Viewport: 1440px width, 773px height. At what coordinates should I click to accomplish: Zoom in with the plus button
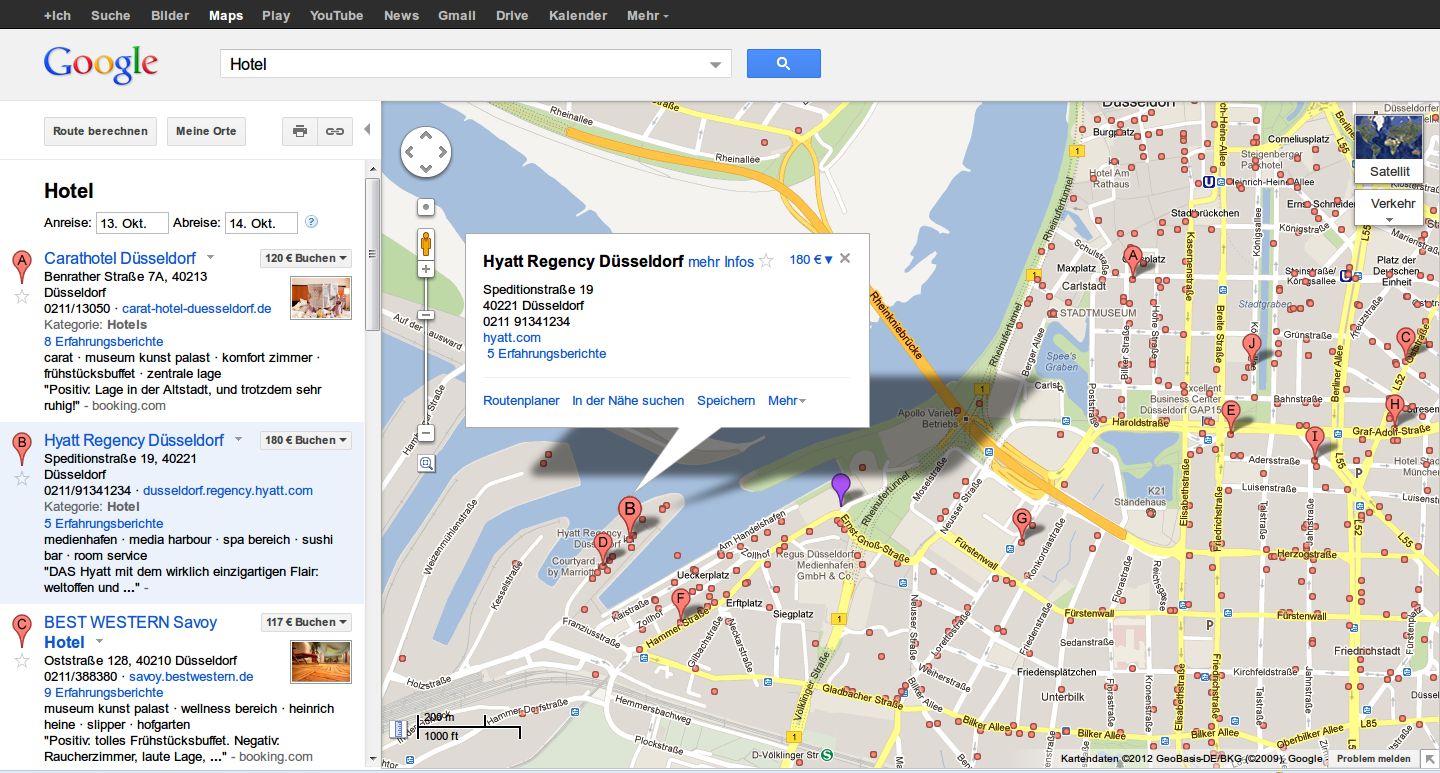tap(426, 270)
